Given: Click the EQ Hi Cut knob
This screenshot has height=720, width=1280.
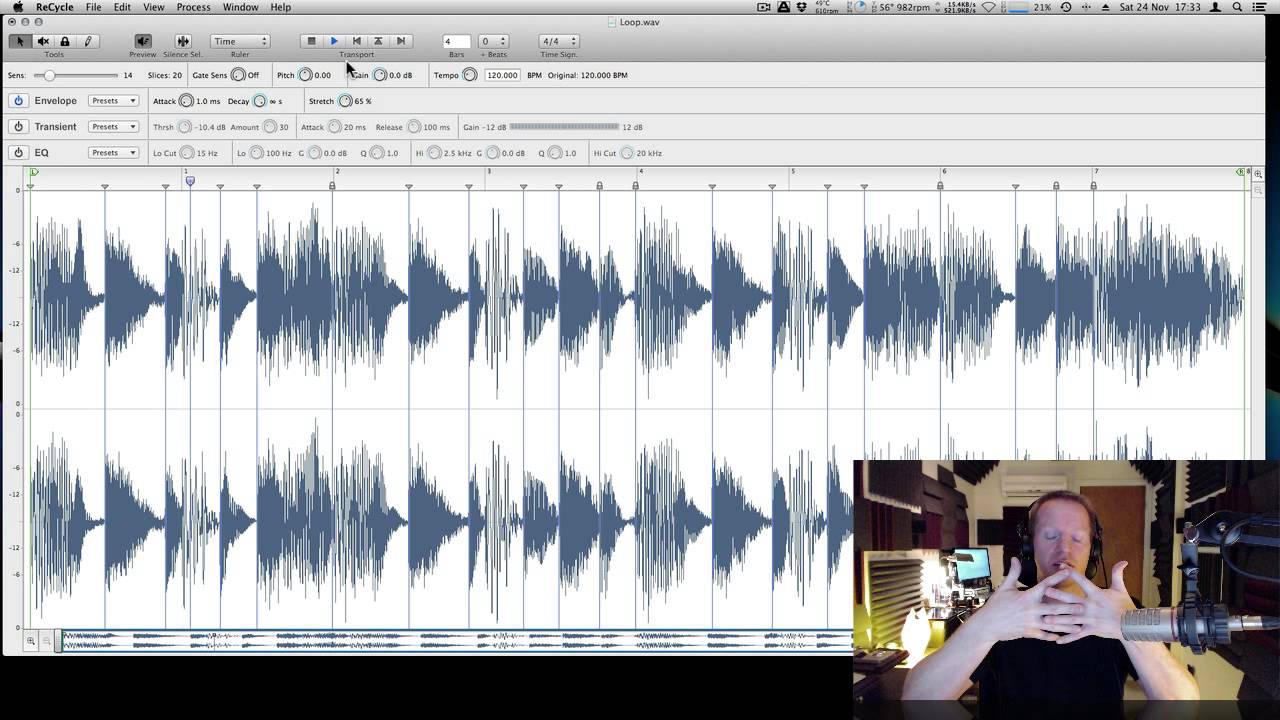Looking at the screenshot, I should click(627, 153).
